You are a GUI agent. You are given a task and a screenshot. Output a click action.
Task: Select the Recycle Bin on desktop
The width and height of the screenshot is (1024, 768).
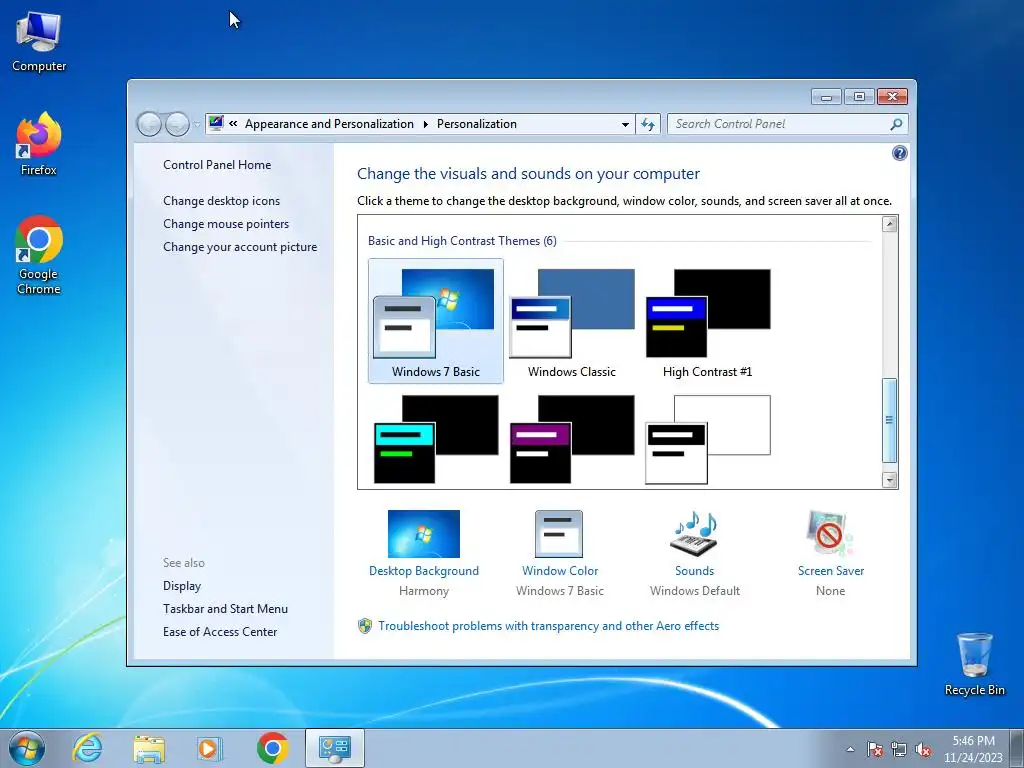tap(974, 664)
